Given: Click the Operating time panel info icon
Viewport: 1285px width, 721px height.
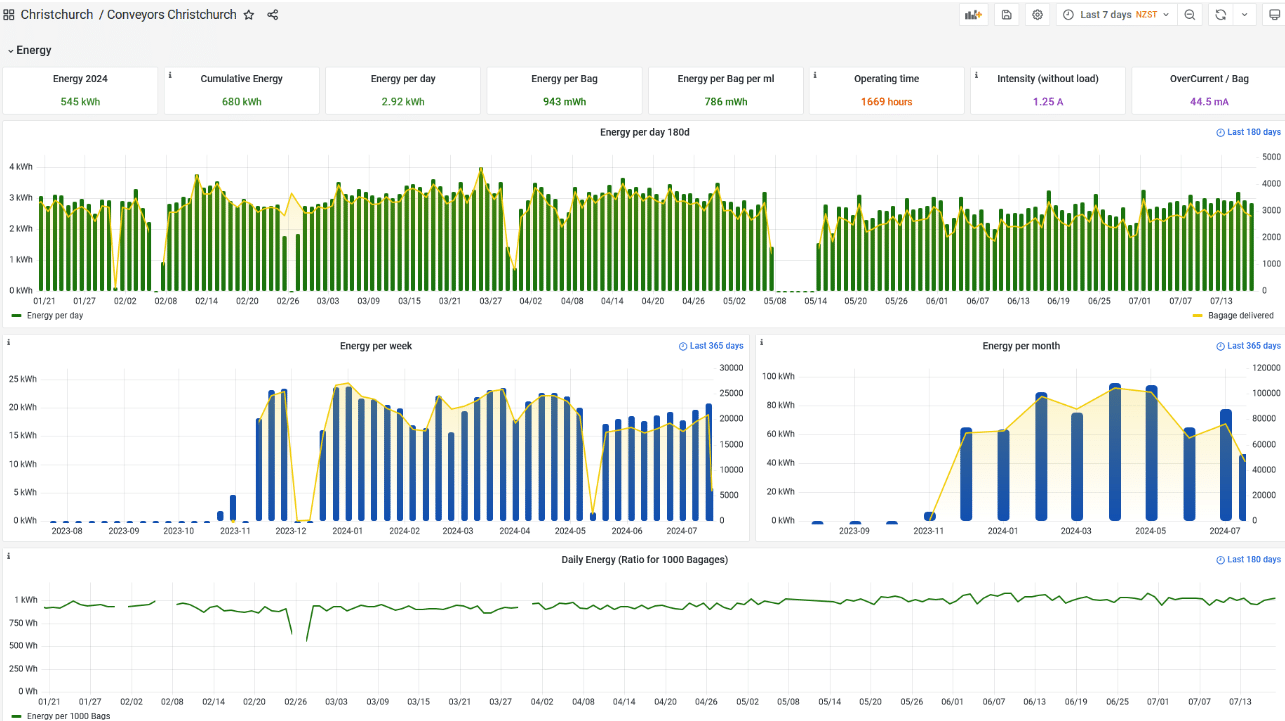Looking at the screenshot, I should pyautogui.click(x=814, y=75).
